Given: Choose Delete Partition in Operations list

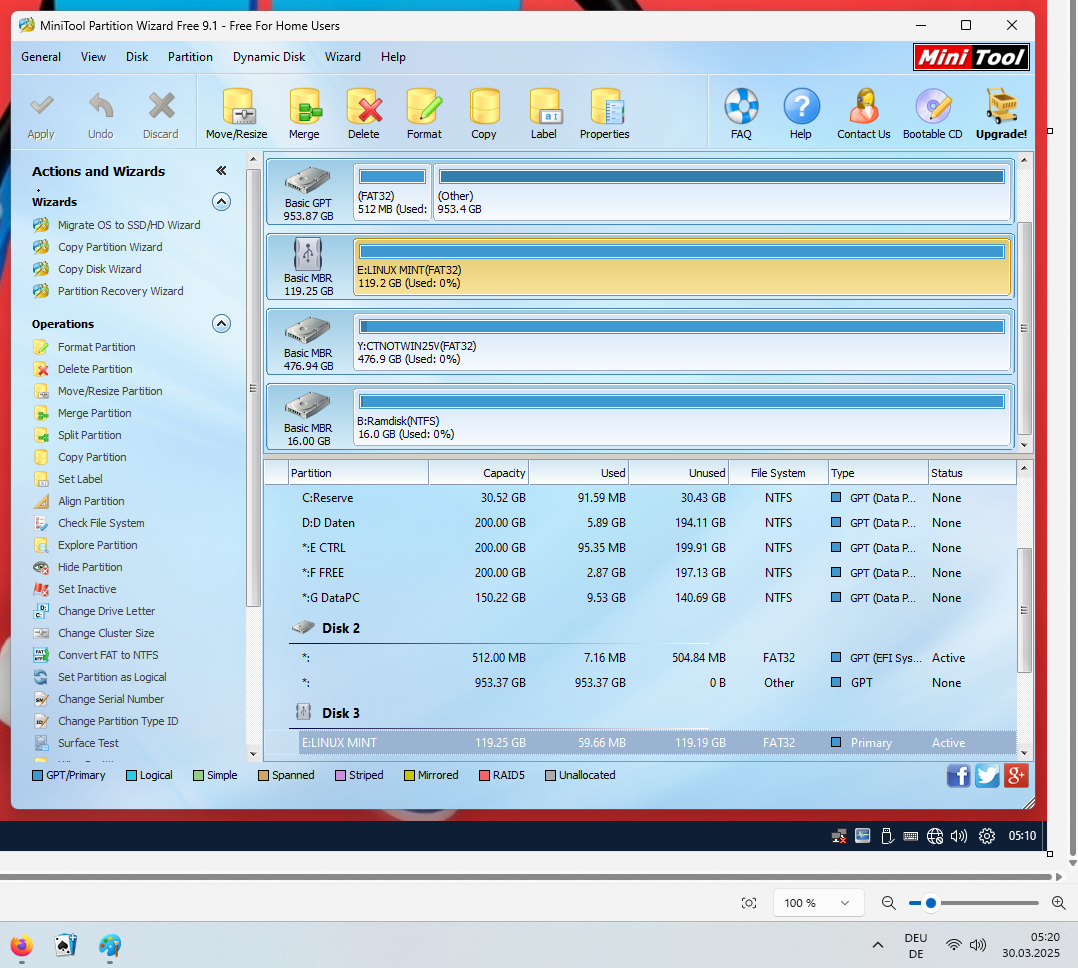Looking at the screenshot, I should click(x=95, y=369).
